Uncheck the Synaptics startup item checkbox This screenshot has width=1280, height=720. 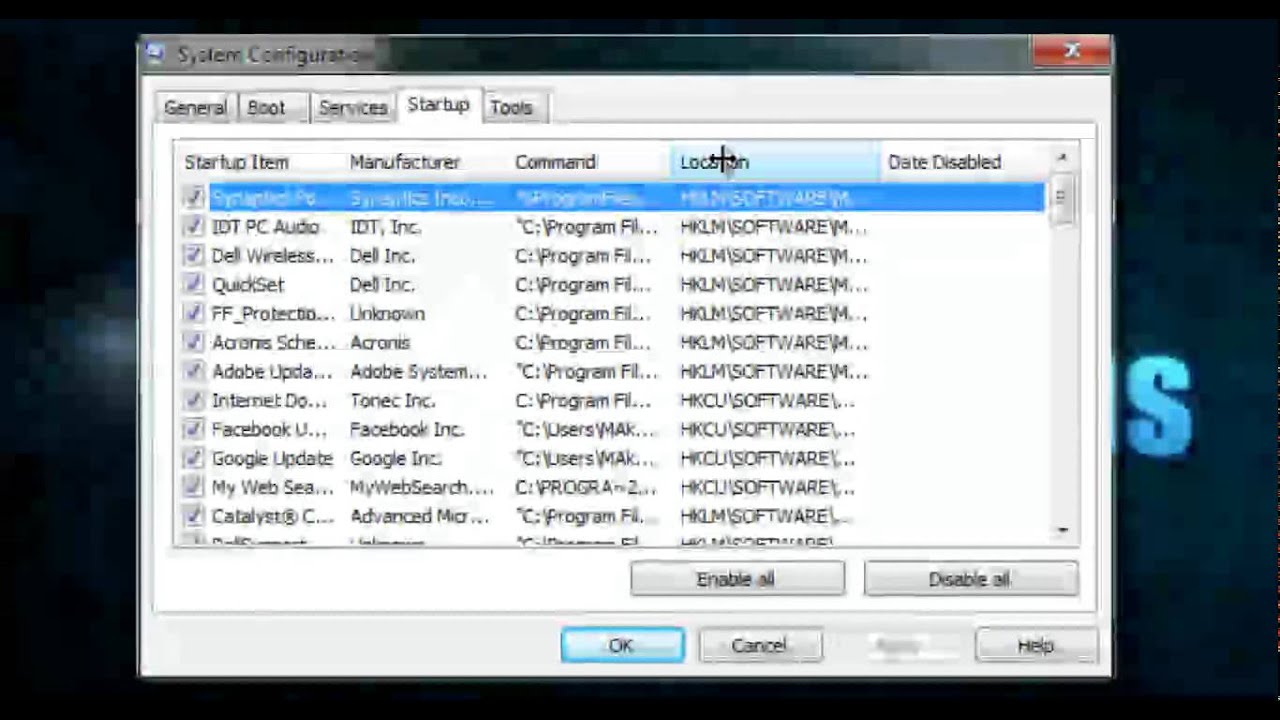pos(194,198)
